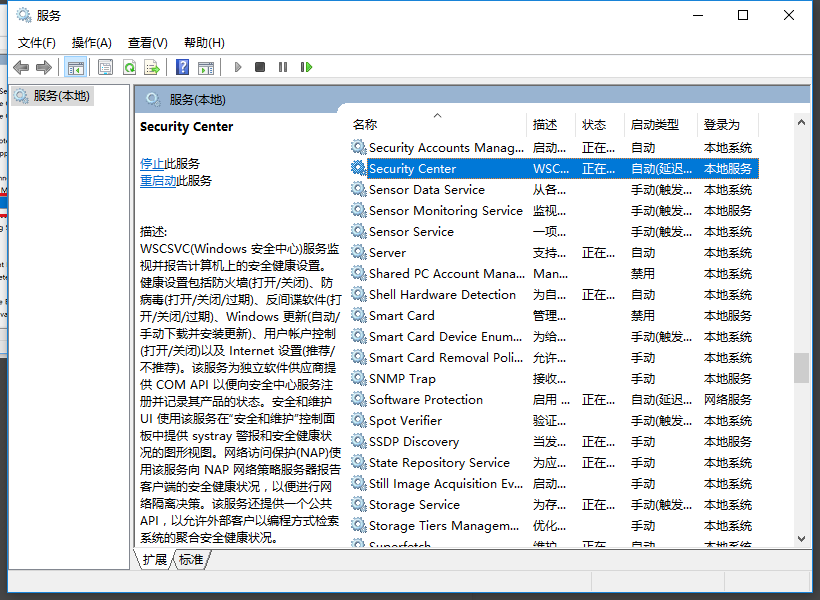820x600 pixels.
Task: Open the 查看(V) menu
Action: 146,42
